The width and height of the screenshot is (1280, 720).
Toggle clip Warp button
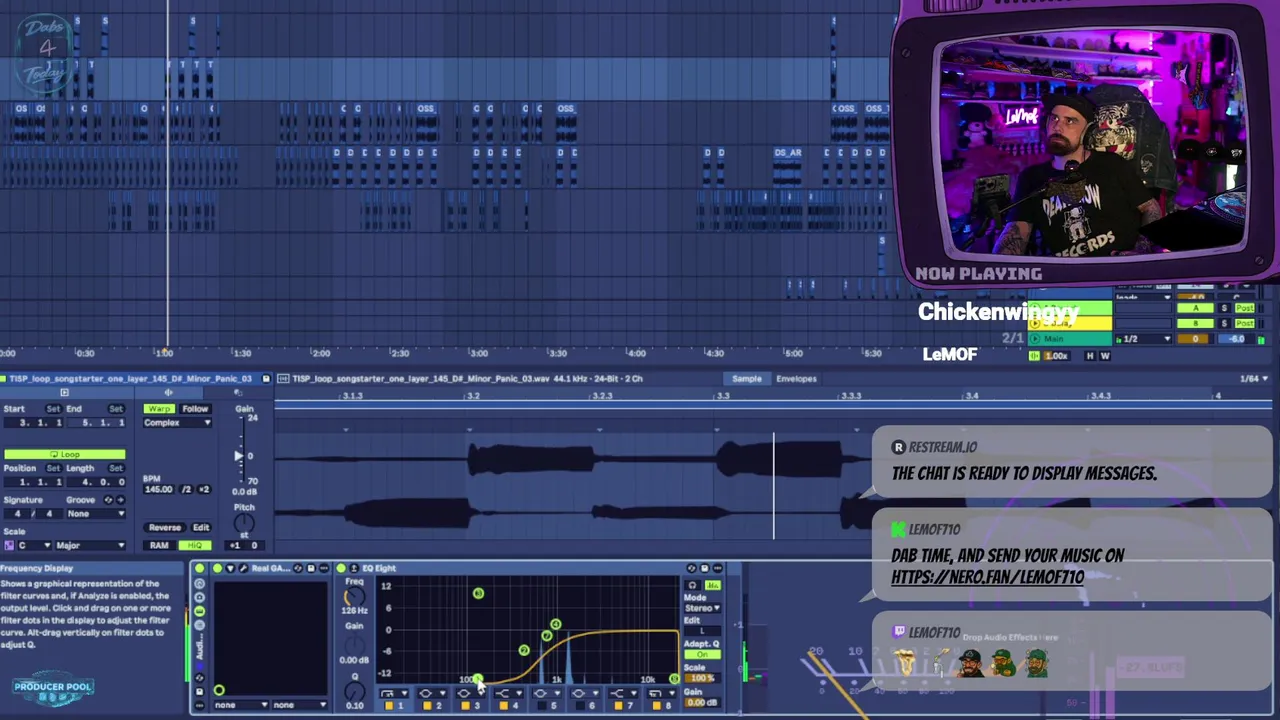[x=159, y=409]
